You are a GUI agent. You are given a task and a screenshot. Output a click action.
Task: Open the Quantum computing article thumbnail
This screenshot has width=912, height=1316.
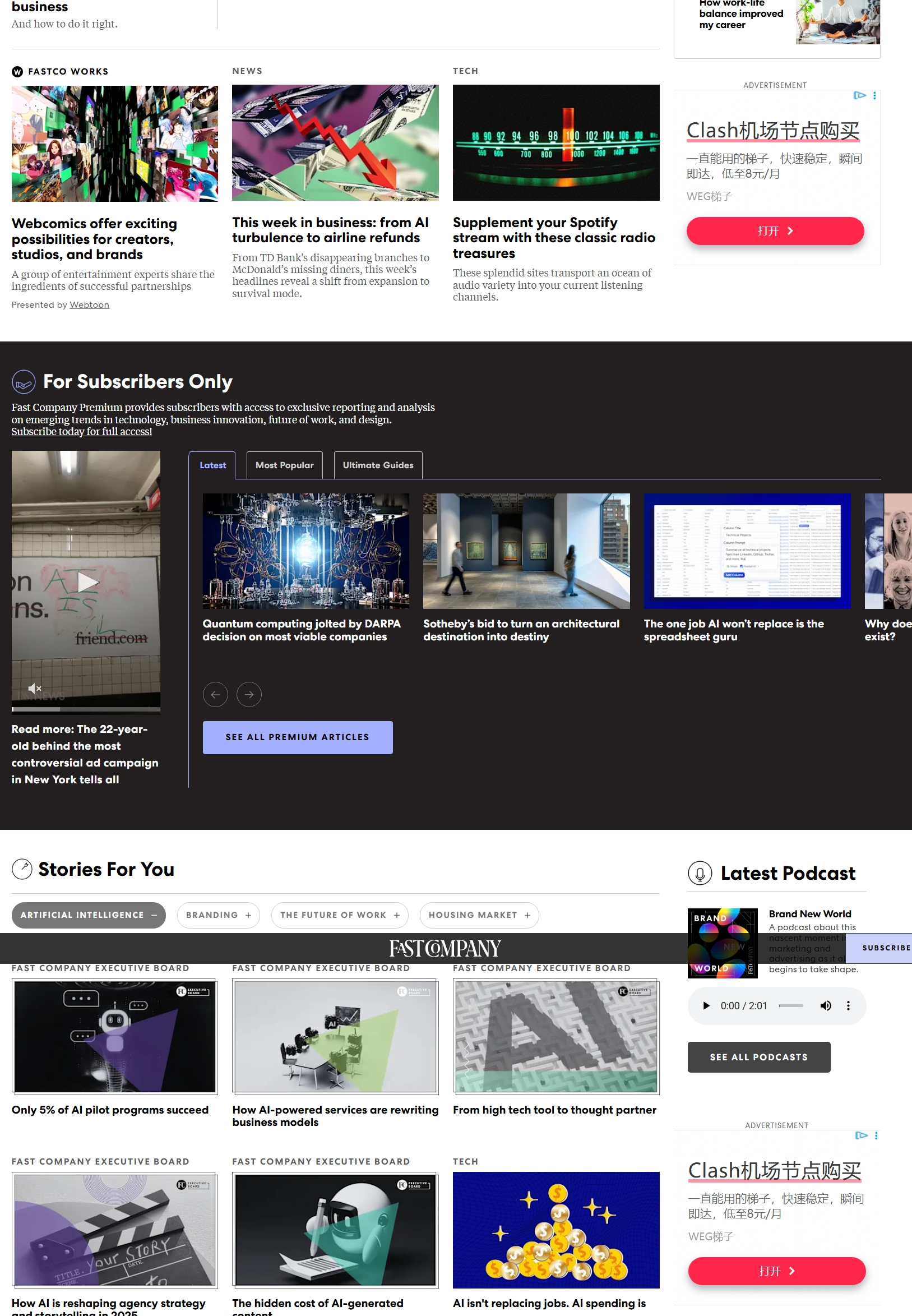[x=305, y=551]
